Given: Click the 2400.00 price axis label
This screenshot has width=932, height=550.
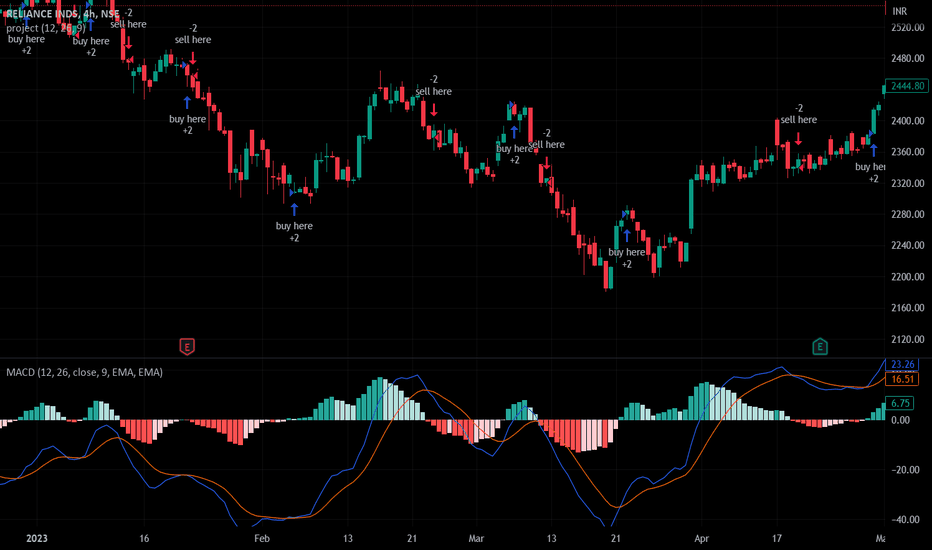Looking at the screenshot, I should tap(908, 121).
